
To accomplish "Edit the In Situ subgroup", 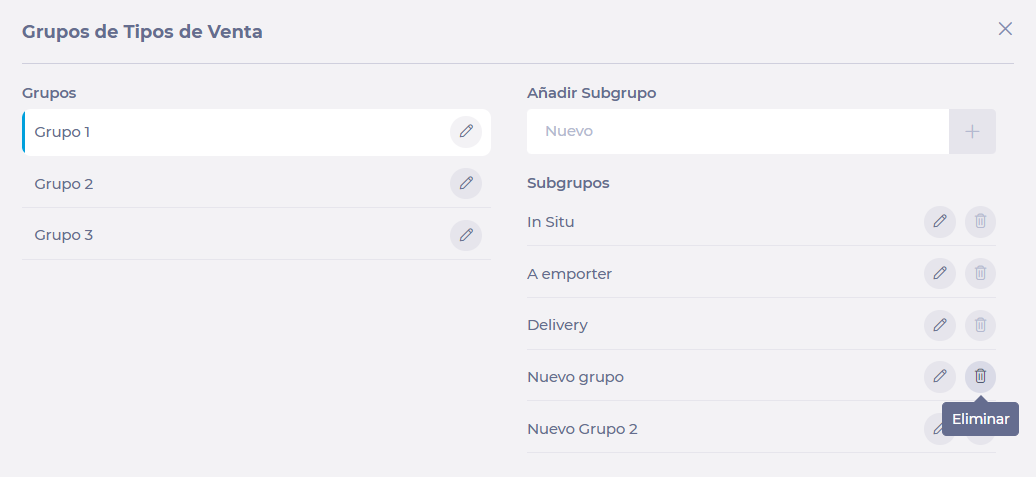I will tap(940, 221).
